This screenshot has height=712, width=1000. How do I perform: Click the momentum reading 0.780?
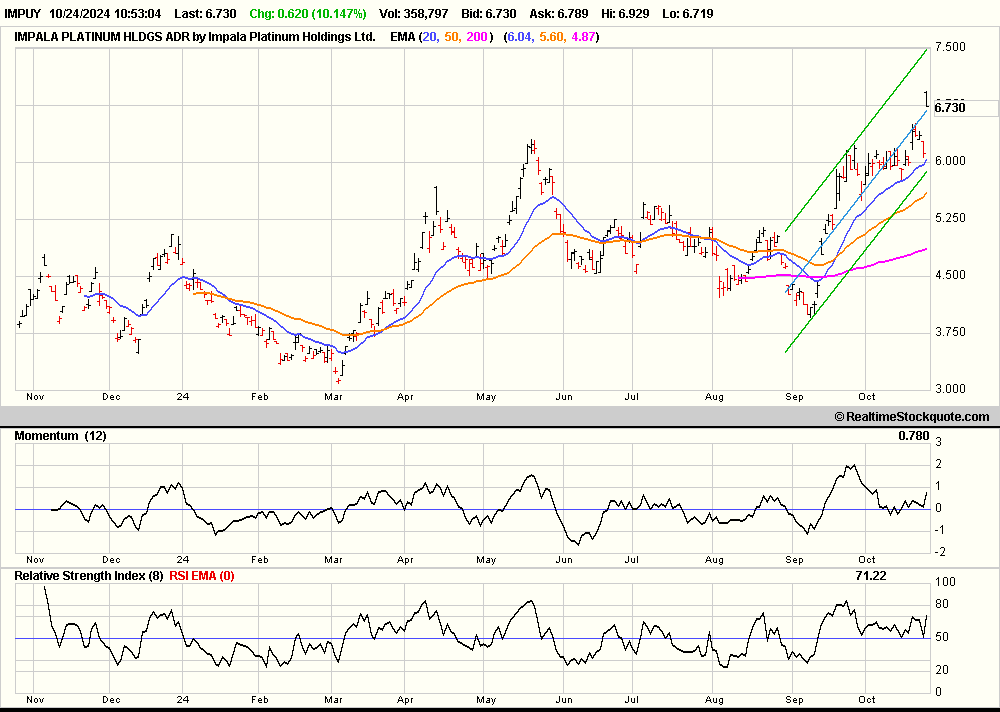tap(914, 436)
